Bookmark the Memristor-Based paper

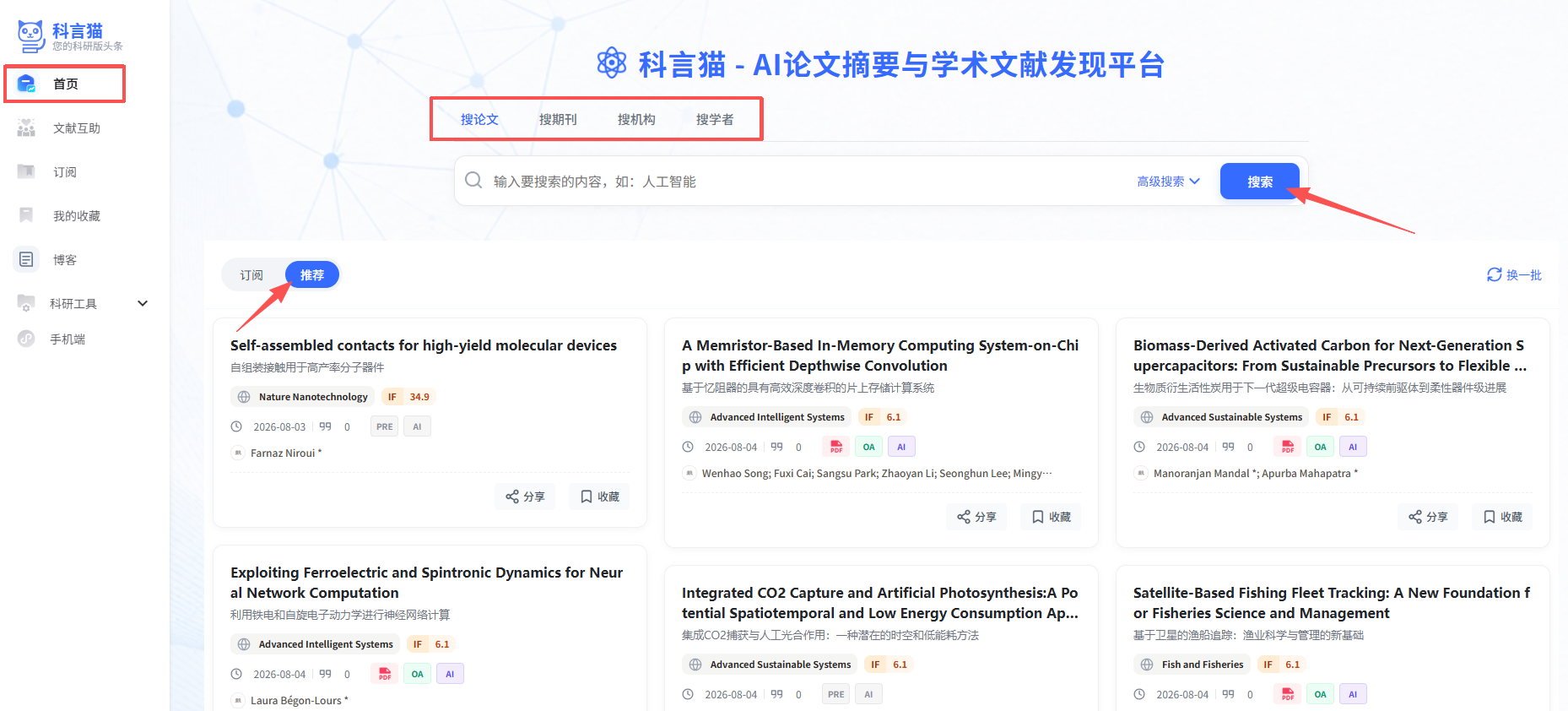(x=1051, y=517)
